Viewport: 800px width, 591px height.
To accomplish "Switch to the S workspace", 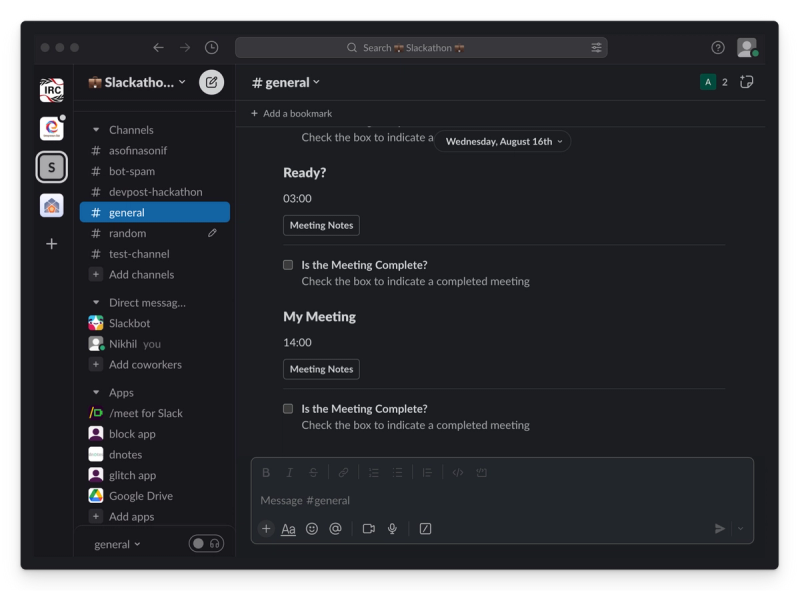I will click(x=52, y=167).
